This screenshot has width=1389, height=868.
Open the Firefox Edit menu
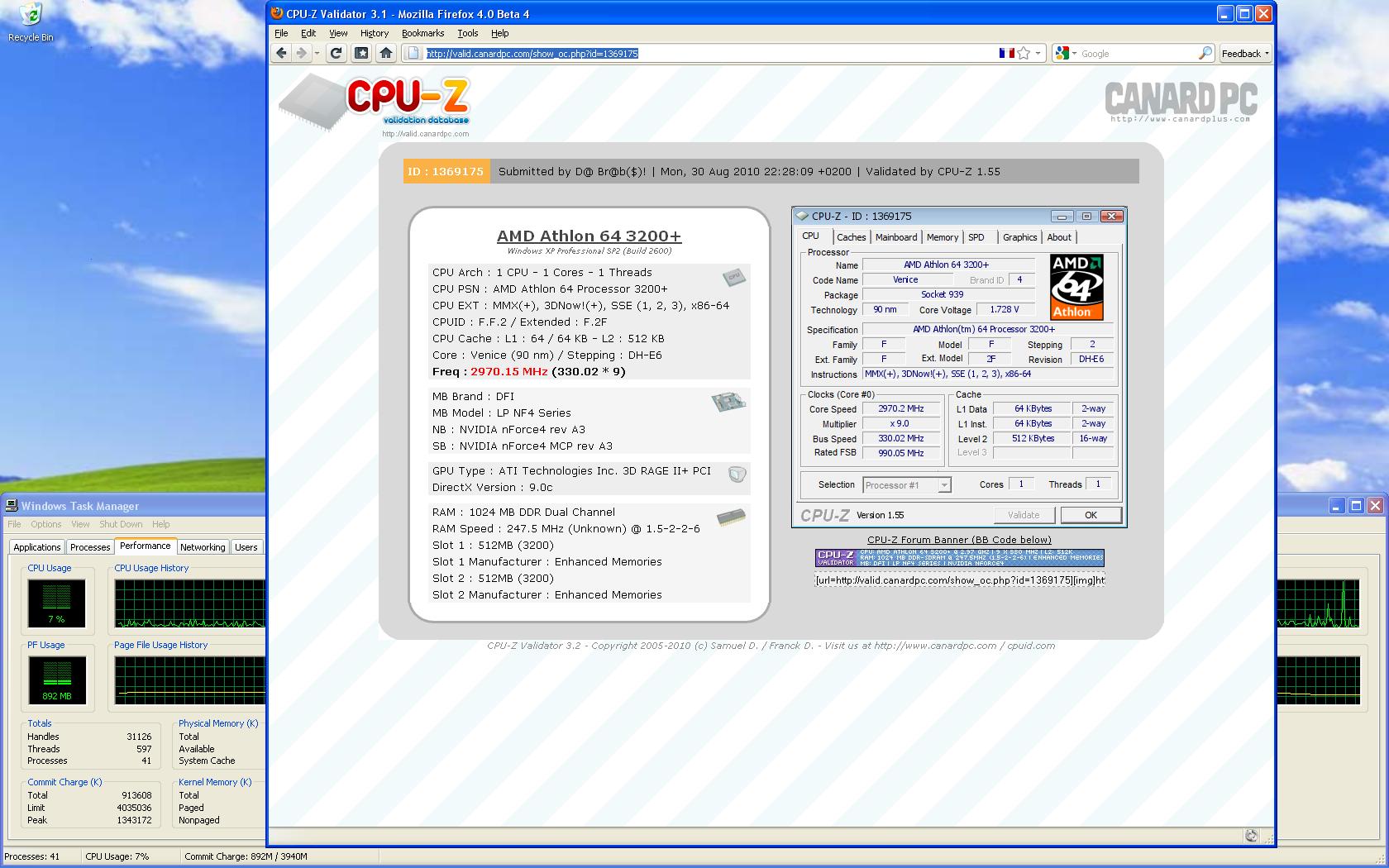pyautogui.click(x=308, y=33)
